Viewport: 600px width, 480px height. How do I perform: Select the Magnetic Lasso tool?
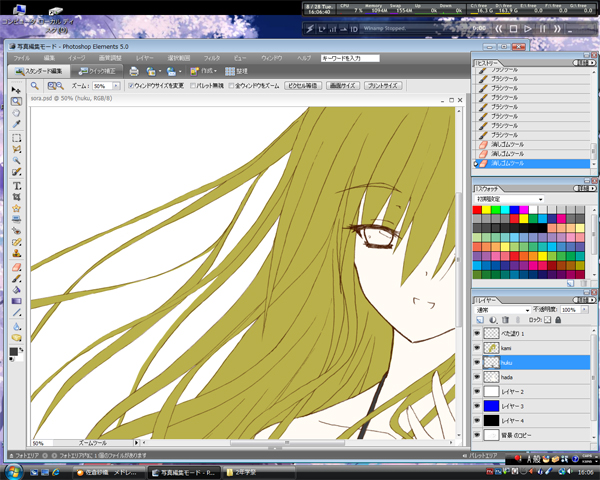point(16,149)
